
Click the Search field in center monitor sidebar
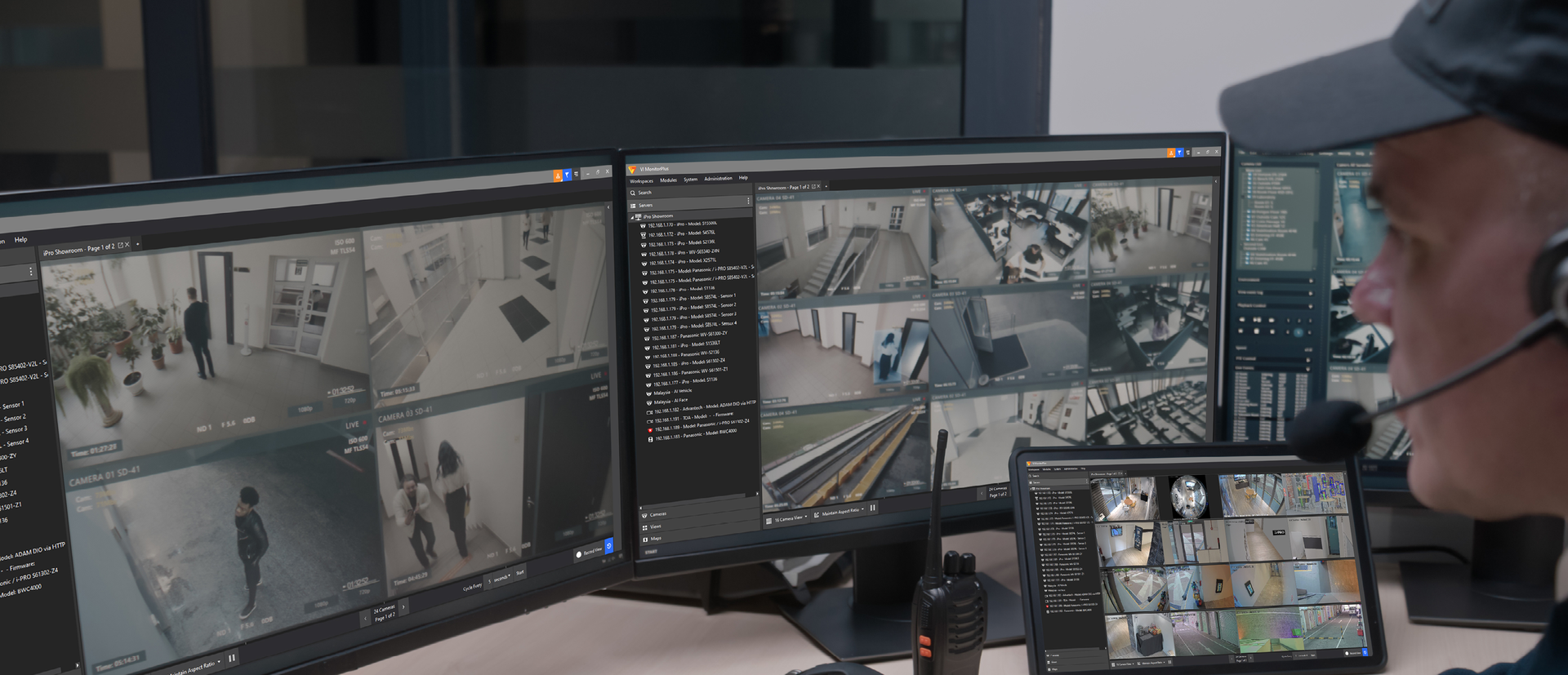690,192
